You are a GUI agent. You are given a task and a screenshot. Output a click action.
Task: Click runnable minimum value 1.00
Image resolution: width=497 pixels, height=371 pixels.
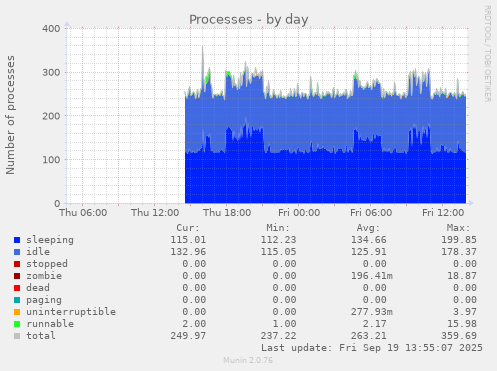(x=284, y=324)
